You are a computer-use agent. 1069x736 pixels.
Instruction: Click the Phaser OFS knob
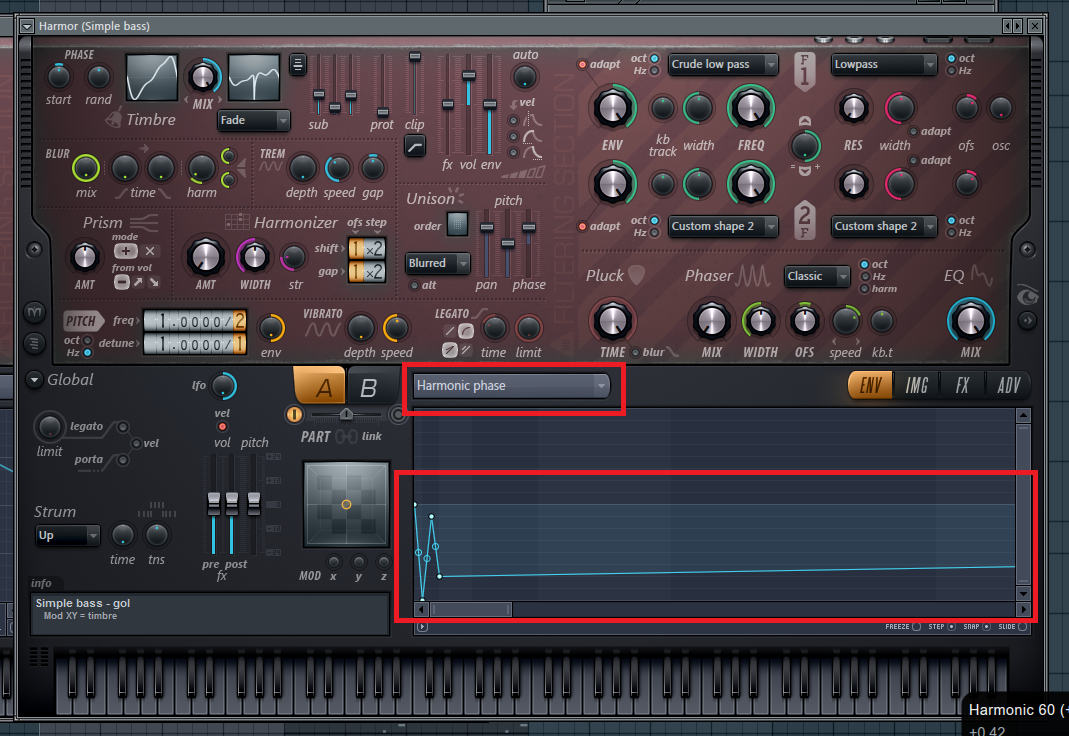[804, 320]
